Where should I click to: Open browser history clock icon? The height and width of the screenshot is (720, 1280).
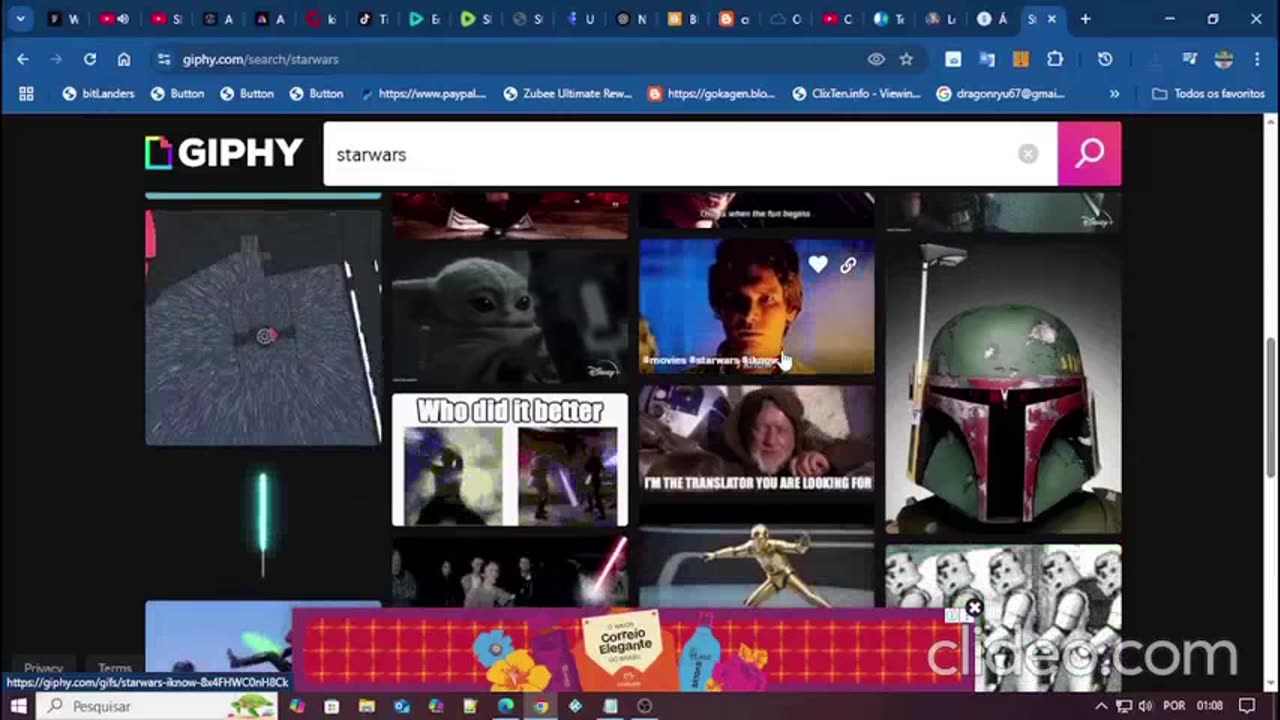tap(1105, 59)
